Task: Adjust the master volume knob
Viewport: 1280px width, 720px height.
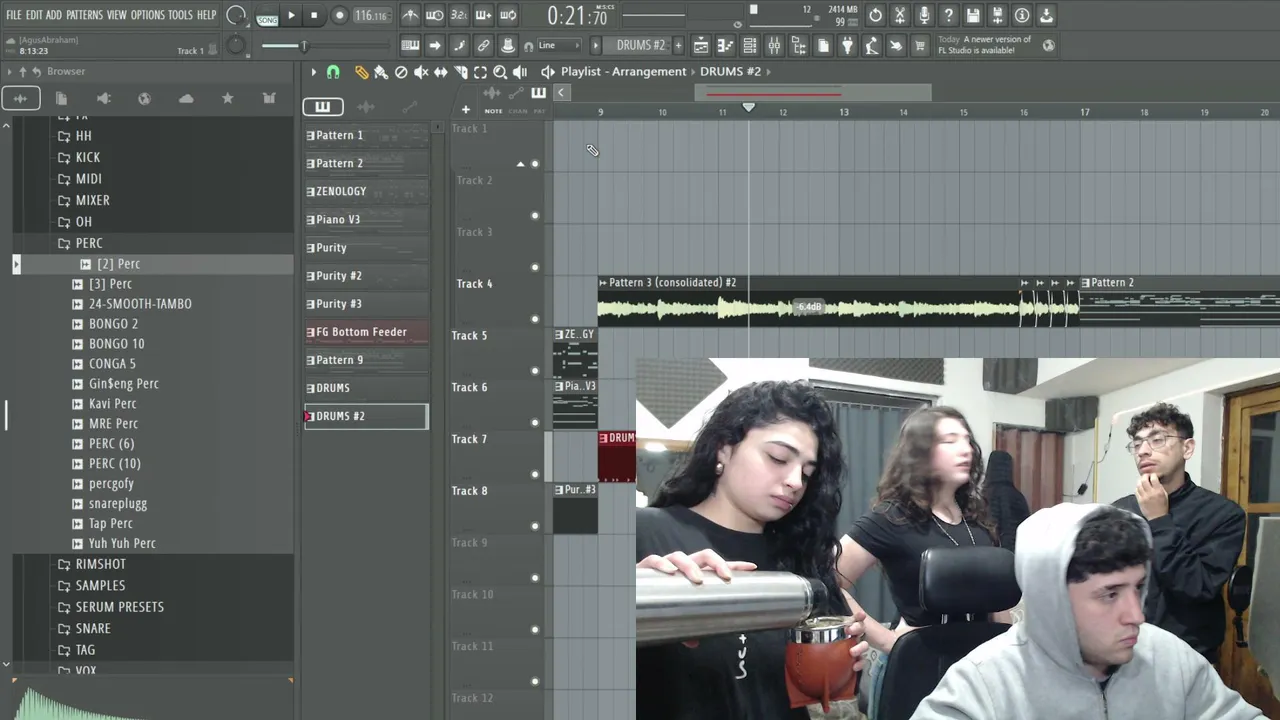Action: (236, 15)
